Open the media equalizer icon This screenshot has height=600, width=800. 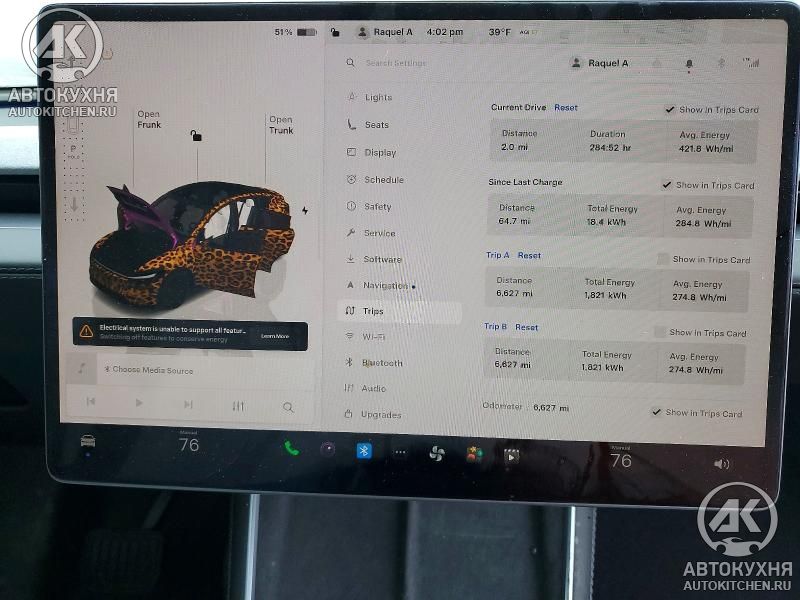238,406
